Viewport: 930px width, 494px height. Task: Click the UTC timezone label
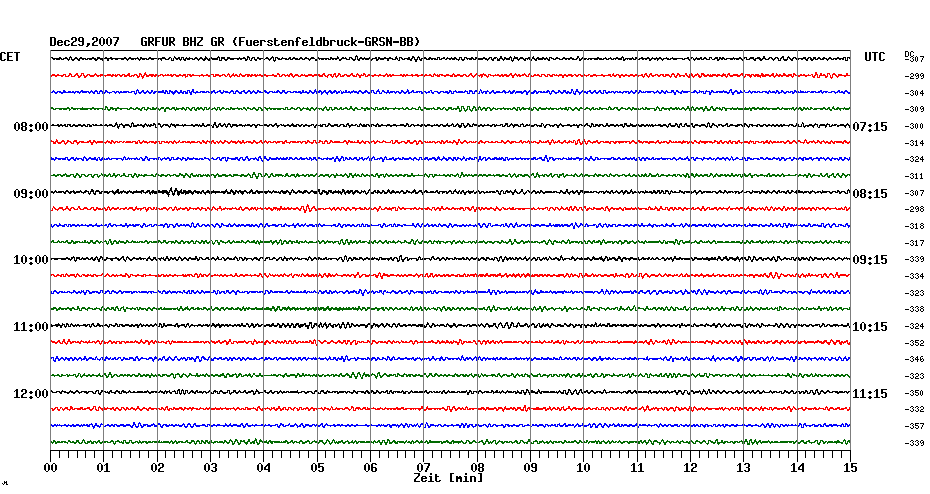point(875,57)
